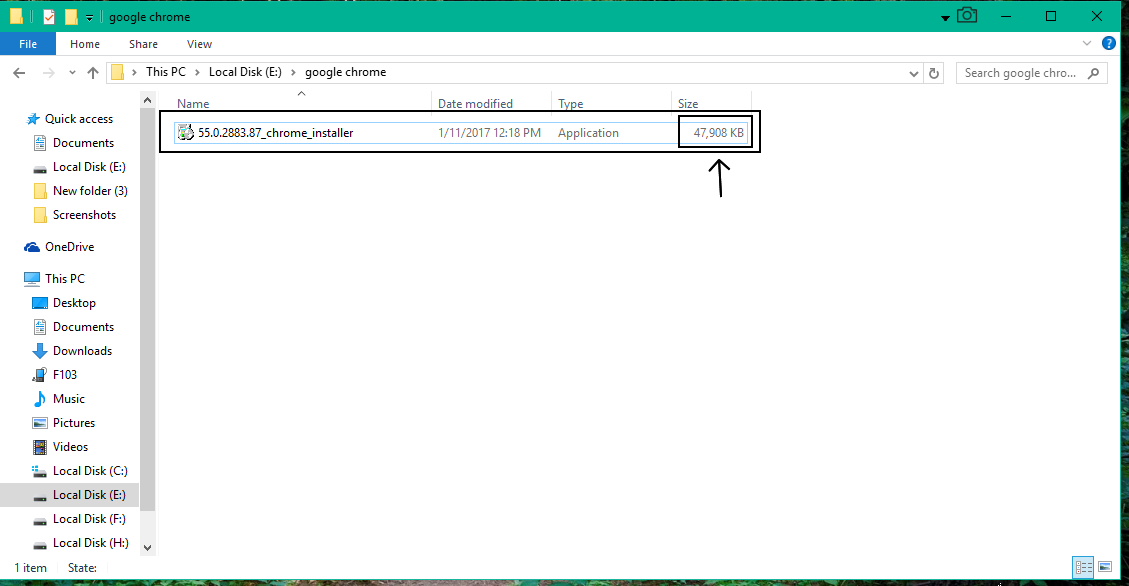Select the Downloads folder in the sidebar
This screenshot has width=1129, height=586.
click(83, 350)
